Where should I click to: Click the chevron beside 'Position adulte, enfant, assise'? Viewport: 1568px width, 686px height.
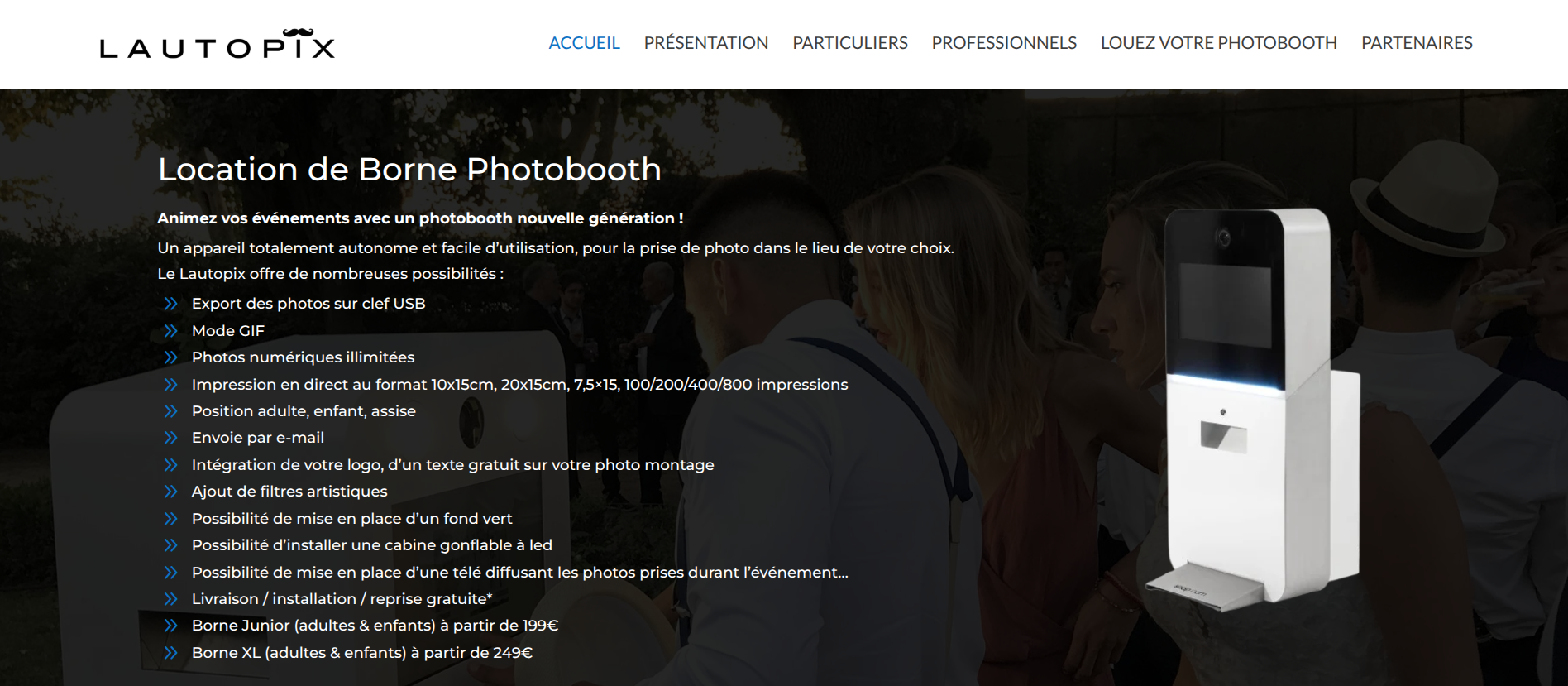171,411
